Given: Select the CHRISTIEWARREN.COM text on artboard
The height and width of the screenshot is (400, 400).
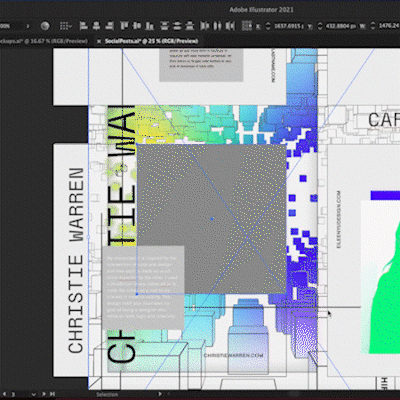Looking at the screenshot, I should (x=233, y=355).
